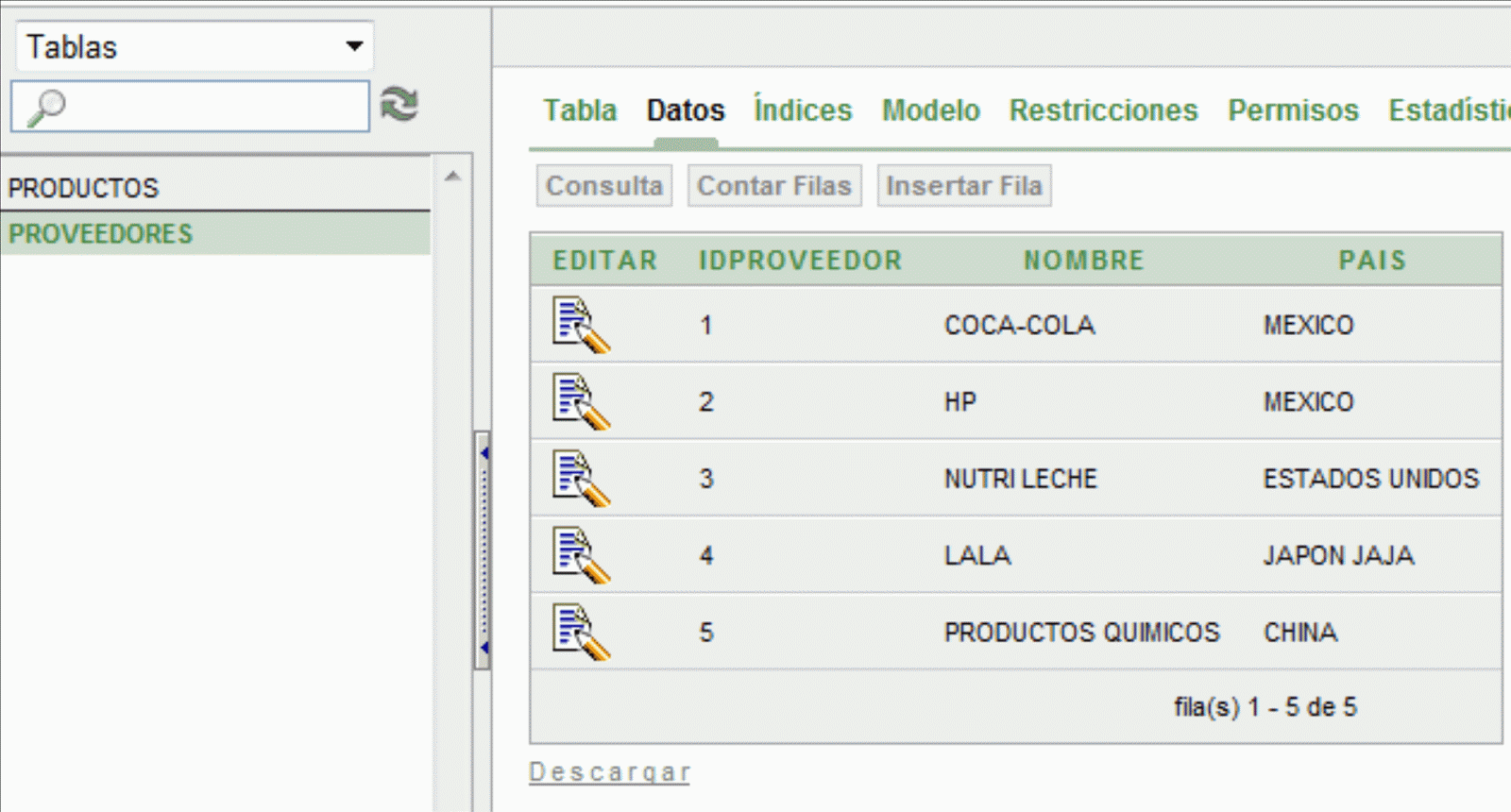Click the HP name cell
This screenshot has width=1511, height=812.
pyautogui.click(x=960, y=401)
